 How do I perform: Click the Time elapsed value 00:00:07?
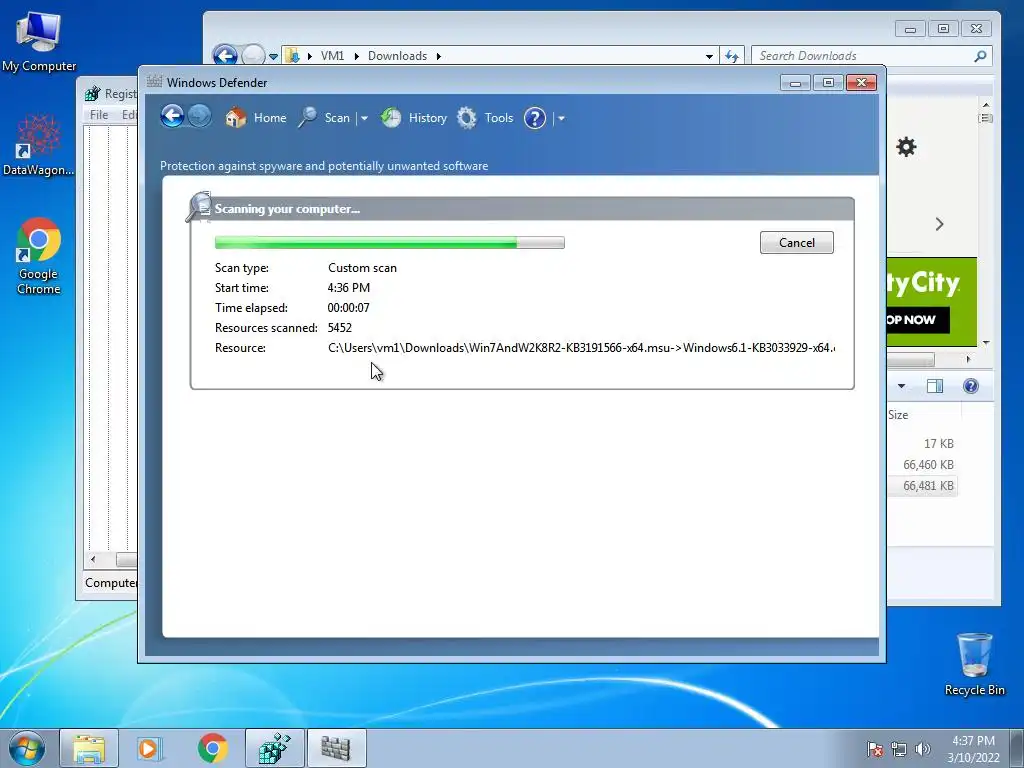click(348, 308)
